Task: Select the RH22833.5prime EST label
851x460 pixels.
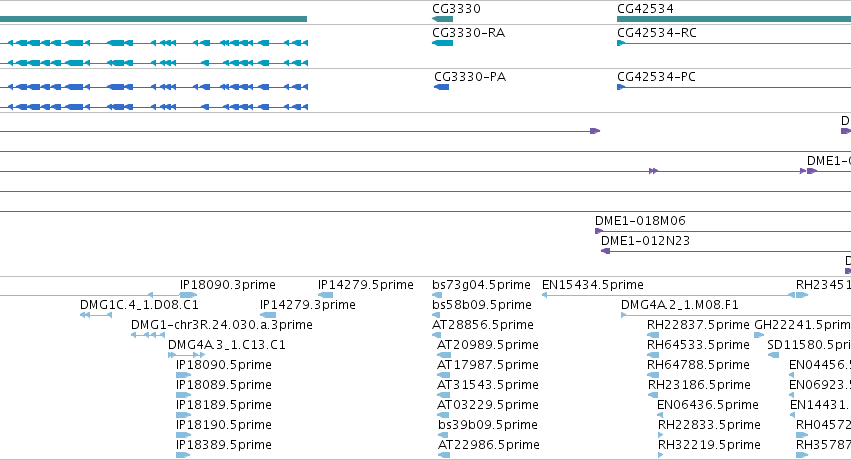Action: (x=709, y=425)
